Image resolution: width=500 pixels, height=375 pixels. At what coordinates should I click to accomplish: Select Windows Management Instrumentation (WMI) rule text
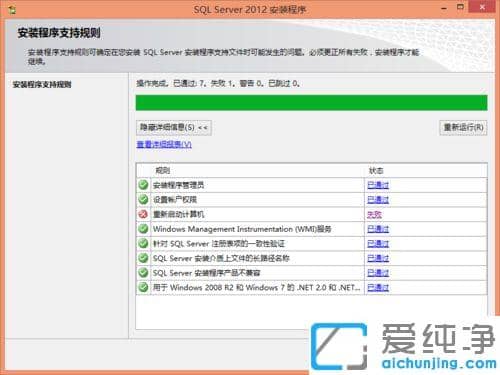[x=242, y=229]
